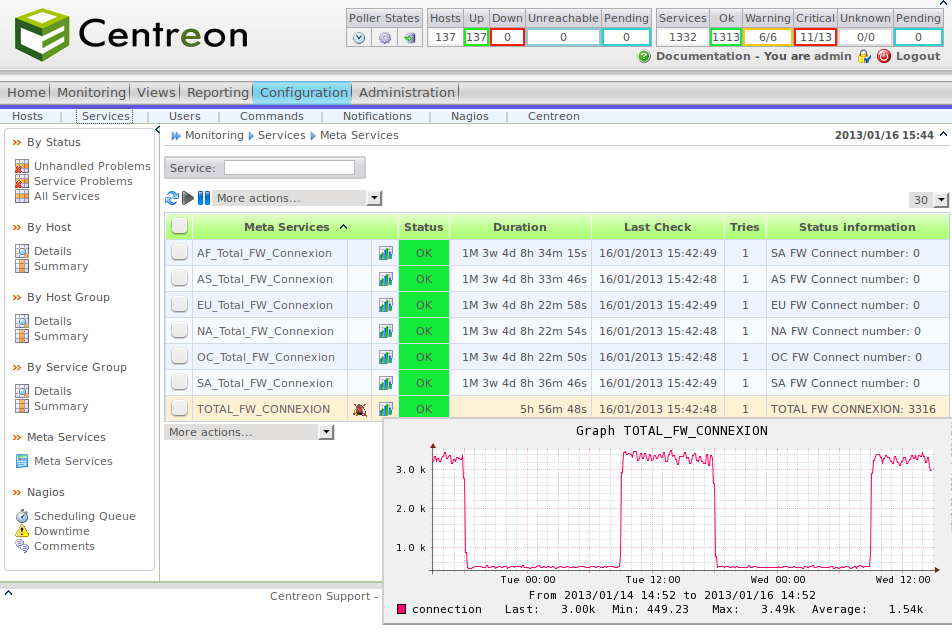Click the admin padlock icon

click(x=864, y=56)
